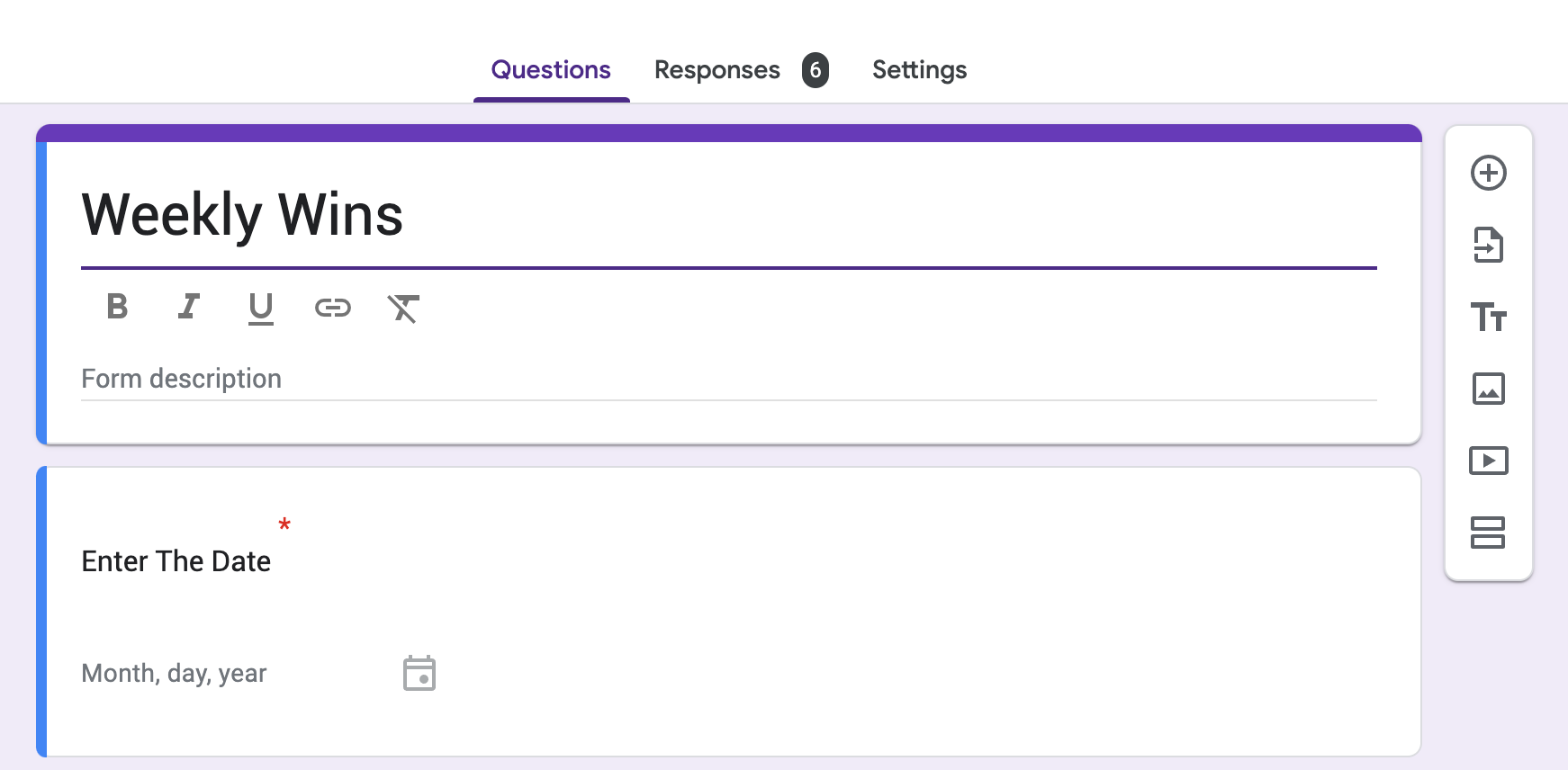The width and height of the screenshot is (1568, 770).
Task: Click the Enter The Date question title
Action: (x=176, y=561)
